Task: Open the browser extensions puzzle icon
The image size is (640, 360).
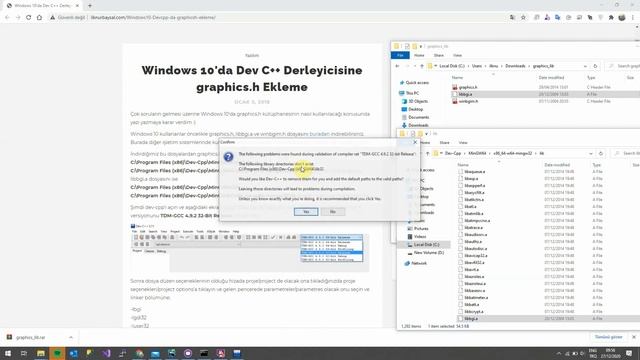Action: [611, 18]
